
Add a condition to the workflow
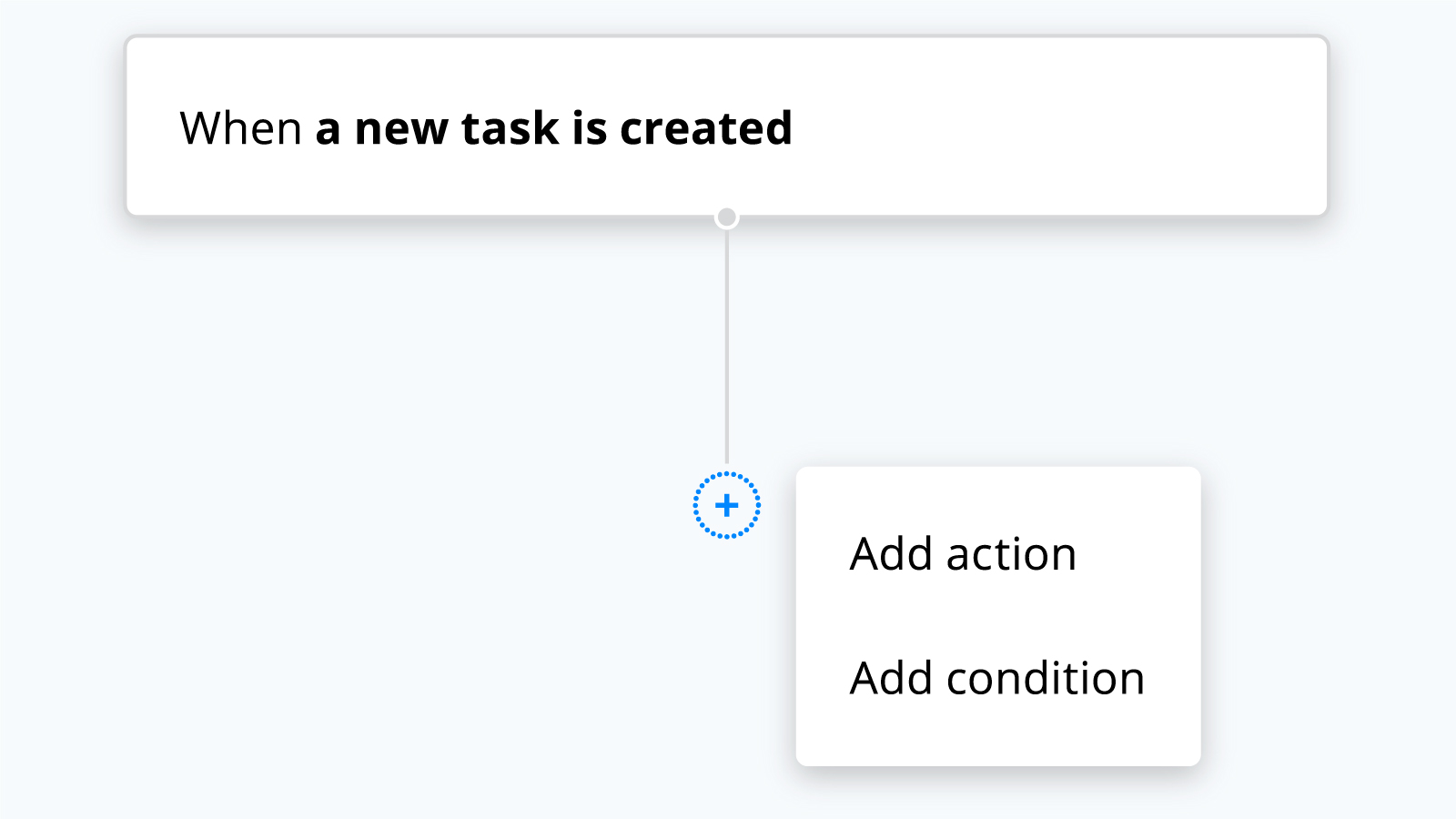[996, 678]
